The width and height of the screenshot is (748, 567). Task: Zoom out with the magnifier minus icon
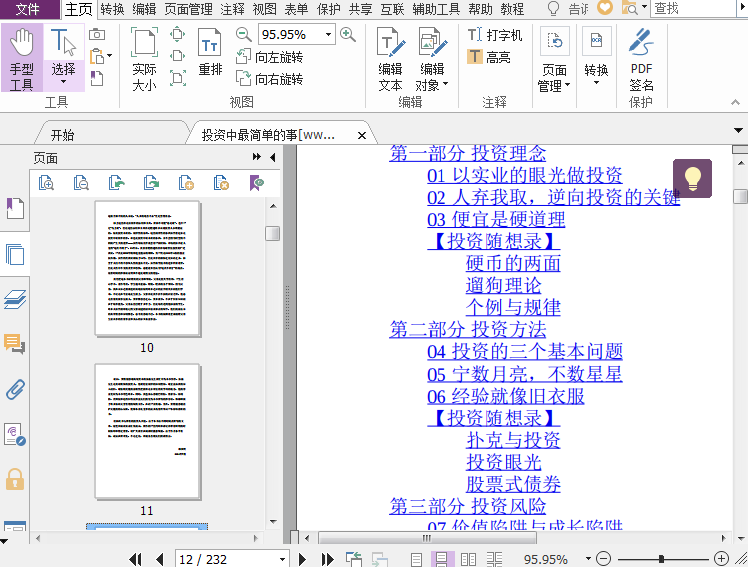pyautogui.click(x=243, y=34)
